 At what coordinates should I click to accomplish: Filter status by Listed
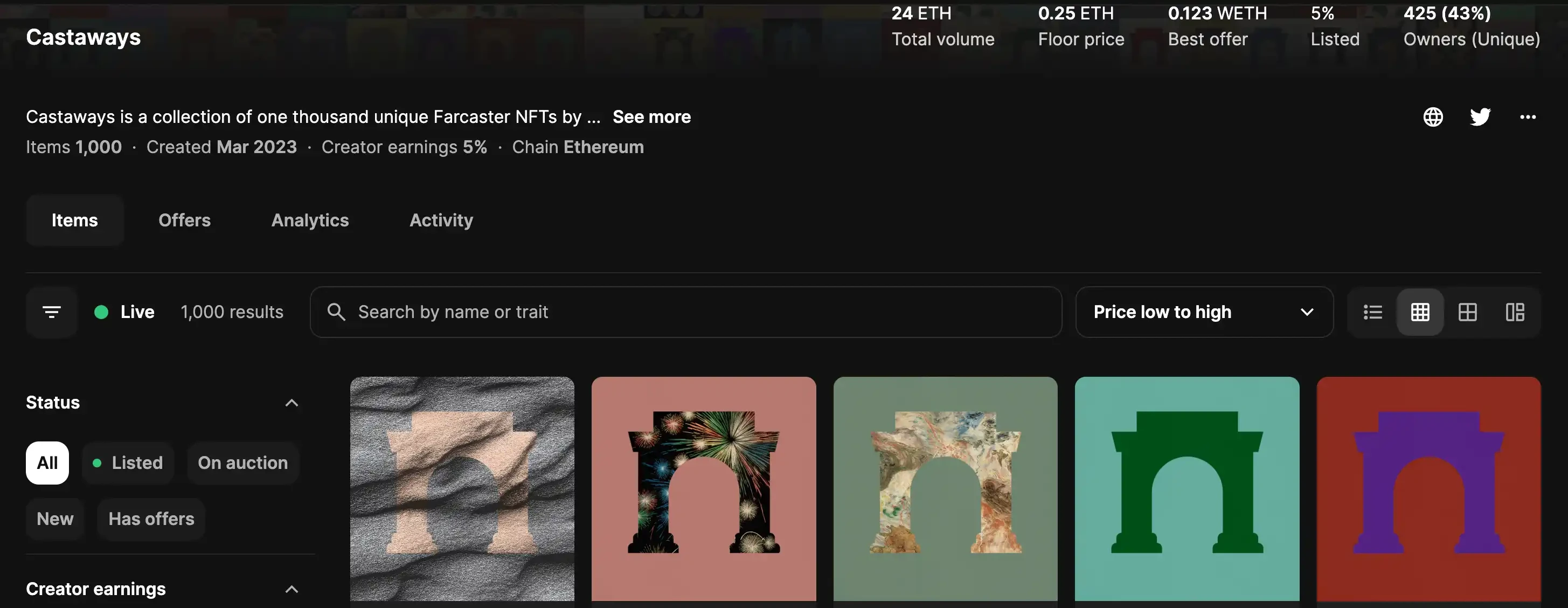(x=128, y=462)
